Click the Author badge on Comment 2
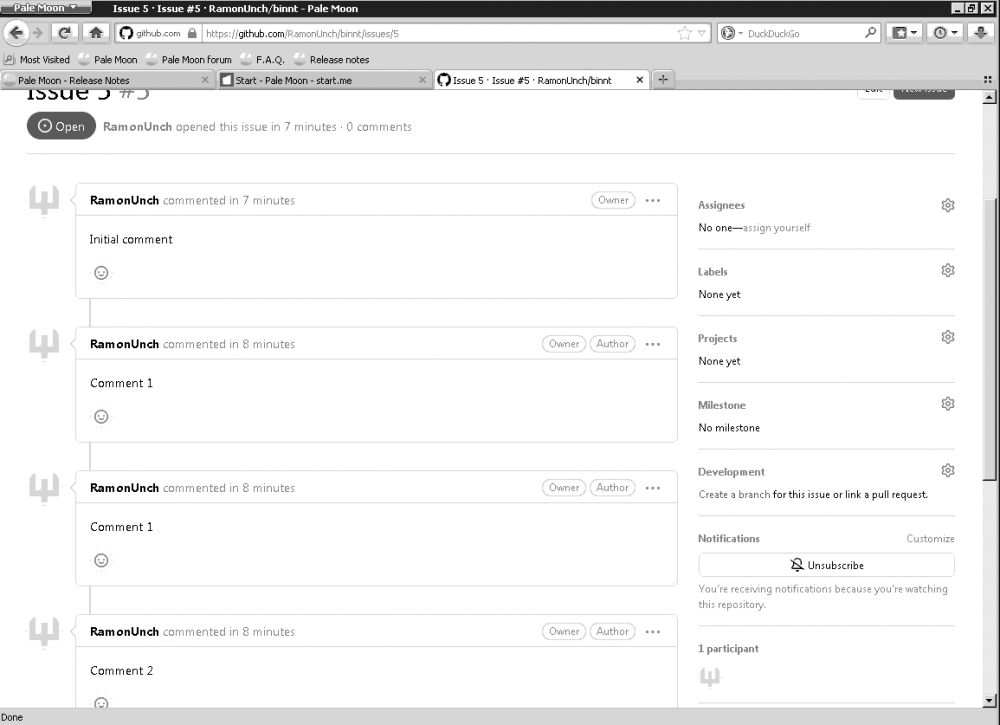 (612, 631)
